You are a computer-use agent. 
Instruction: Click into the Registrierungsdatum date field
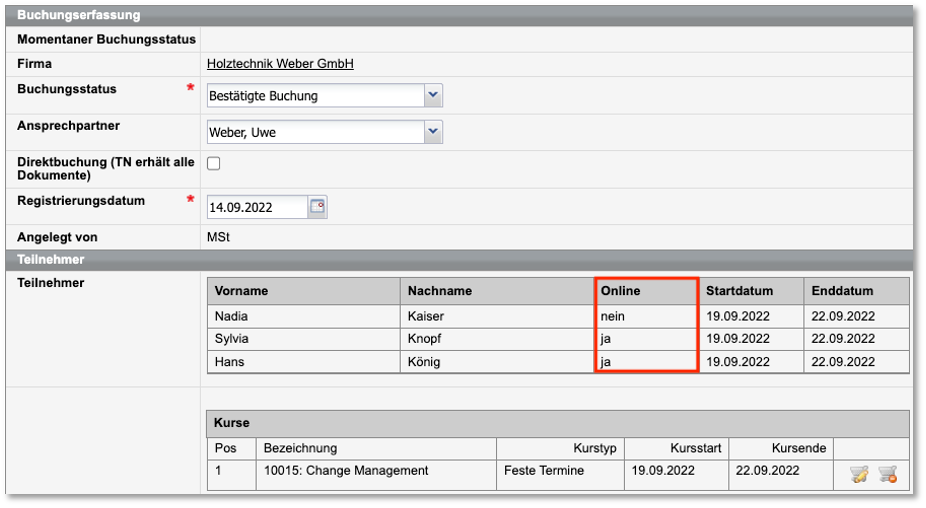coord(257,207)
